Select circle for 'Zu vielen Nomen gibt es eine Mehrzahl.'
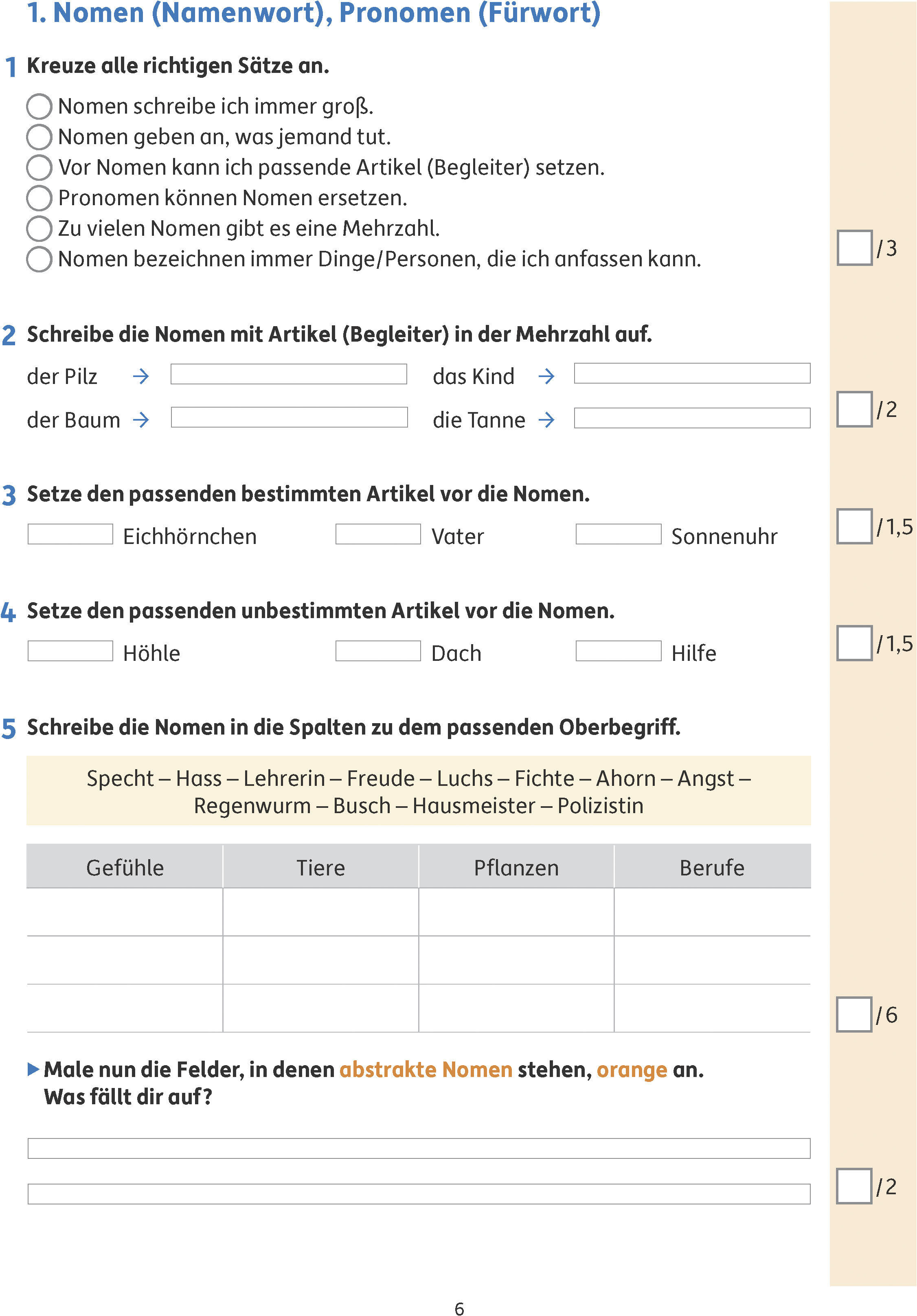 39,228
